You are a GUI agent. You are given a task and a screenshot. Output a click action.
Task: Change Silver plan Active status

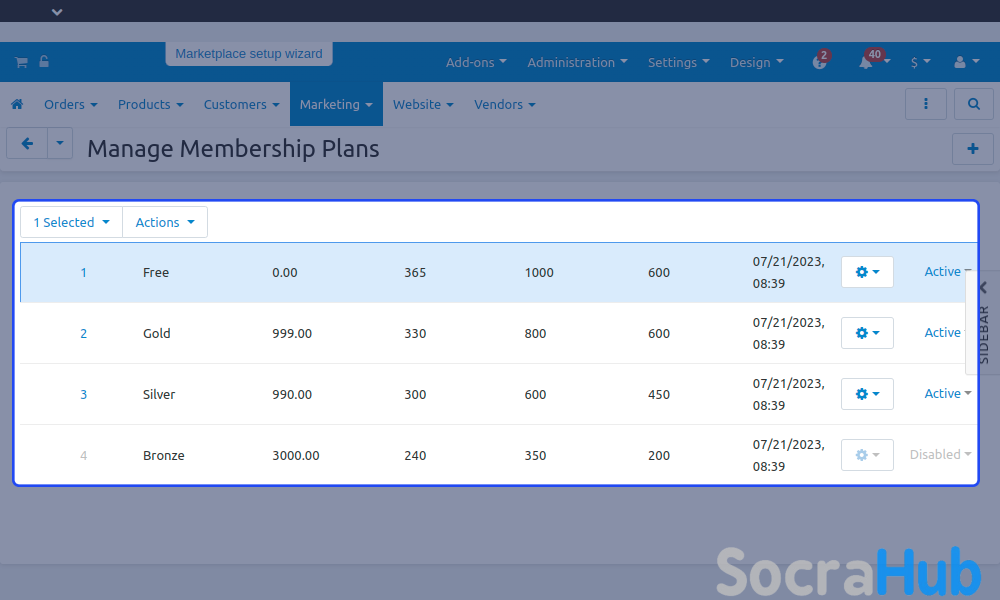point(947,394)
